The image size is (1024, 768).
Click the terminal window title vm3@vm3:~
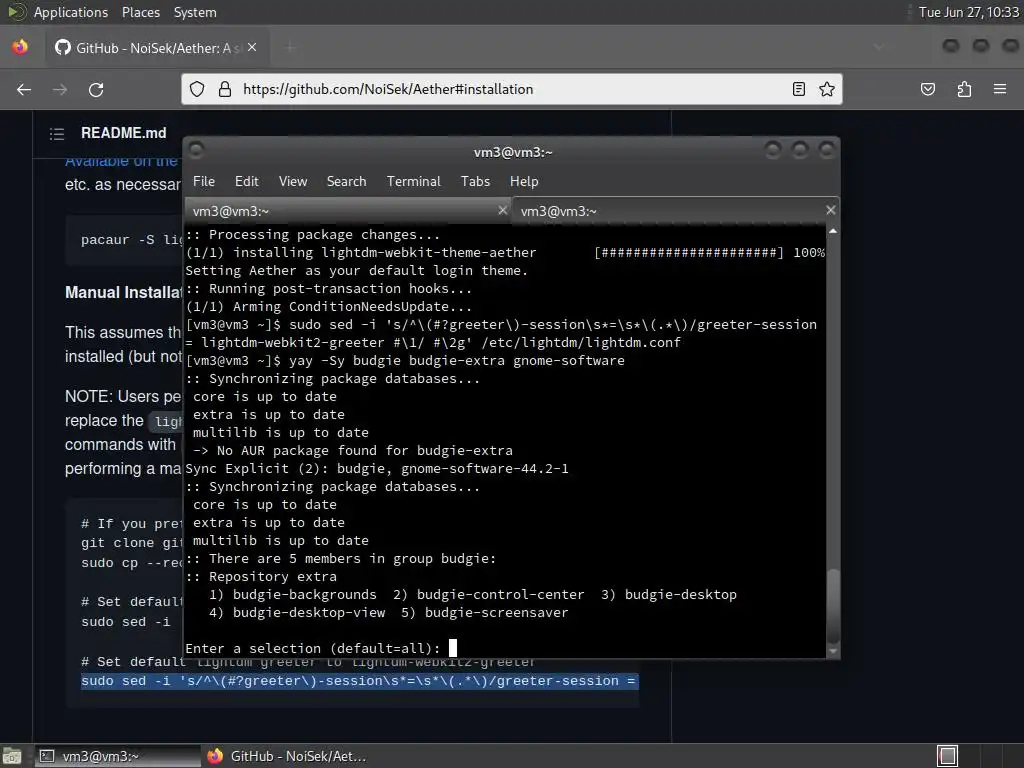click(x=513, y=152)
